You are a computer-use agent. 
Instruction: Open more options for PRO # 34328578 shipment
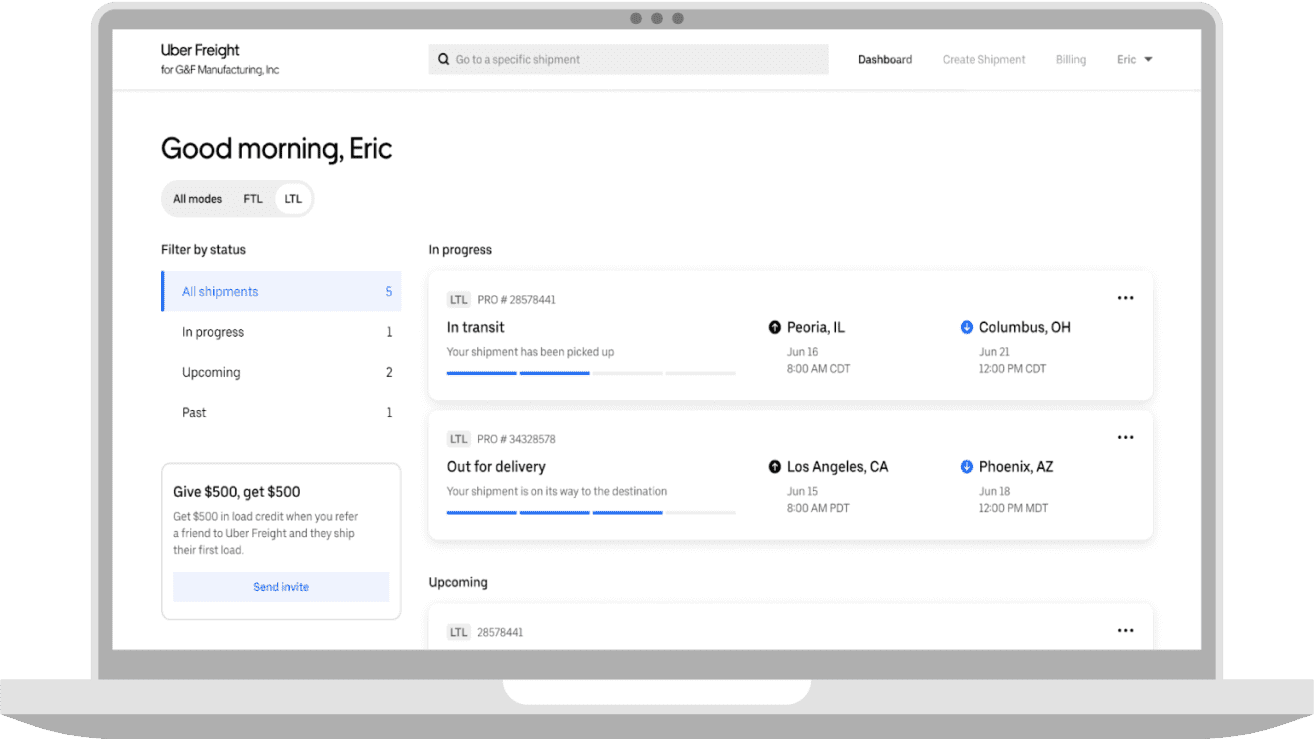[1125, 437]
